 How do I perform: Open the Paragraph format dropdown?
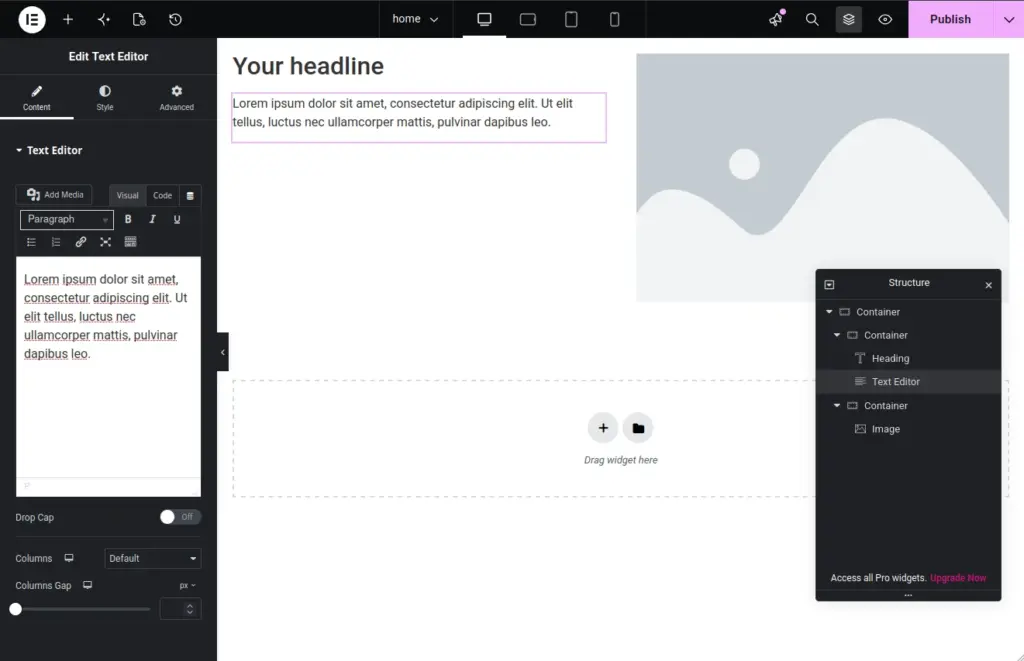[x=67, y=219]
